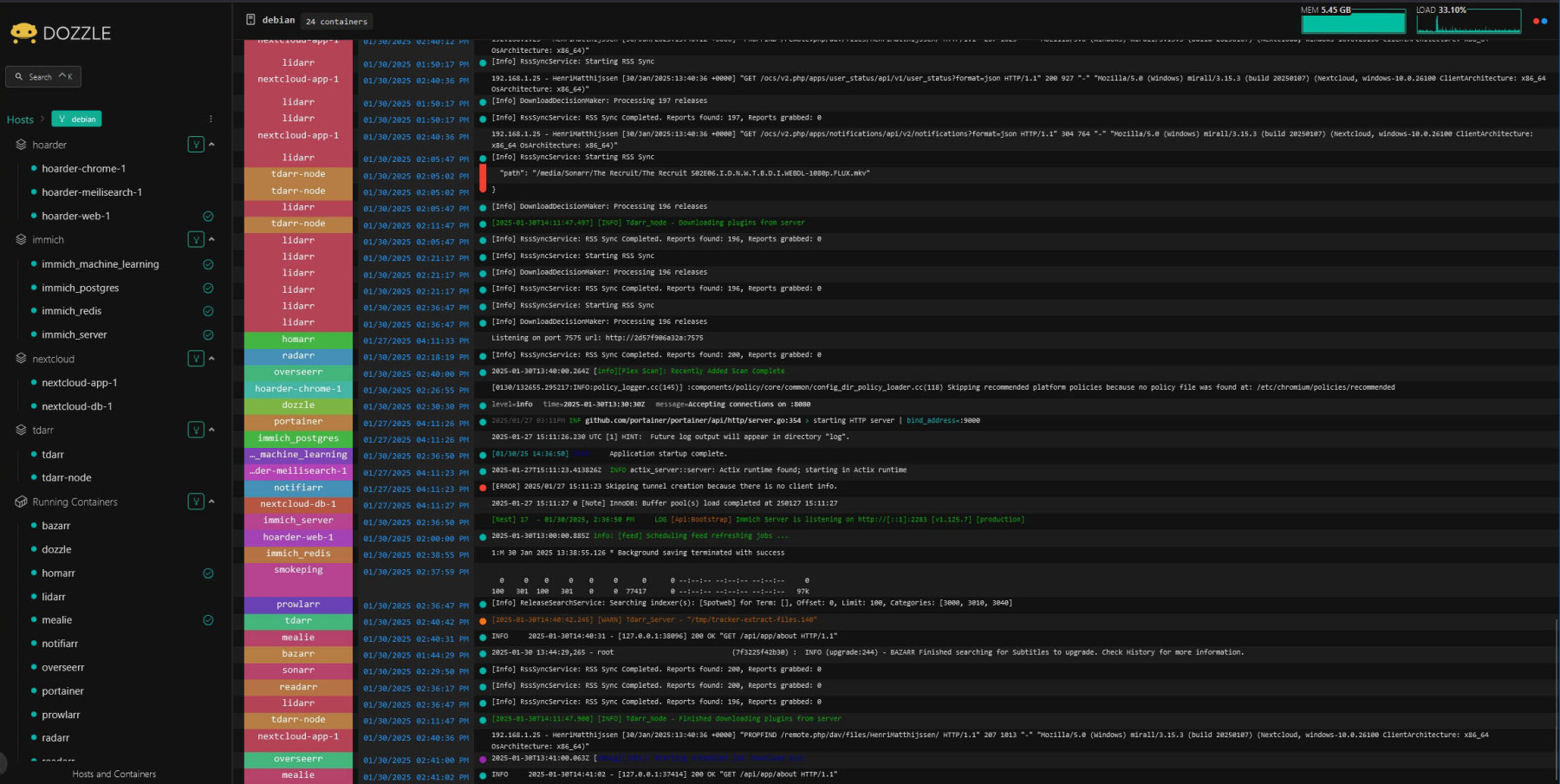Toggle health check mark next to hoarder-web-1
The image size is (1560, 784).
coord(208,217)
